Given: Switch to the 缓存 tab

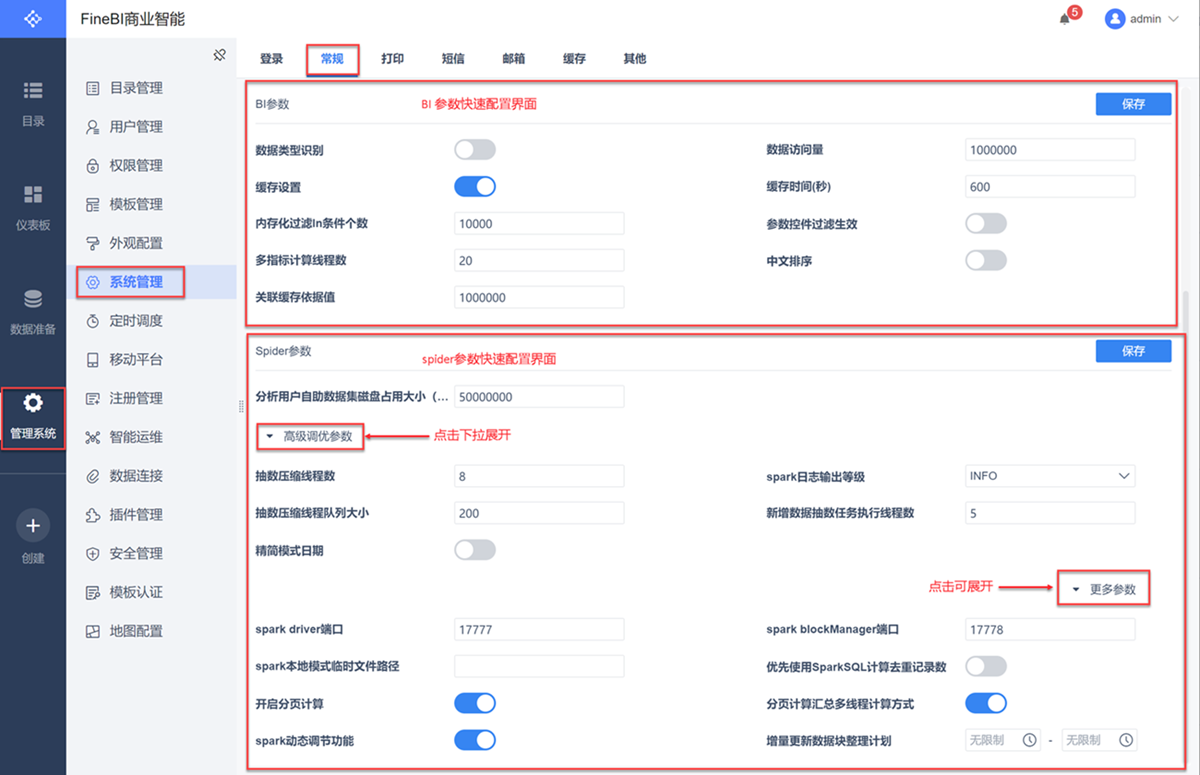Looking at the screenshot, I should (x=574, y=59).
